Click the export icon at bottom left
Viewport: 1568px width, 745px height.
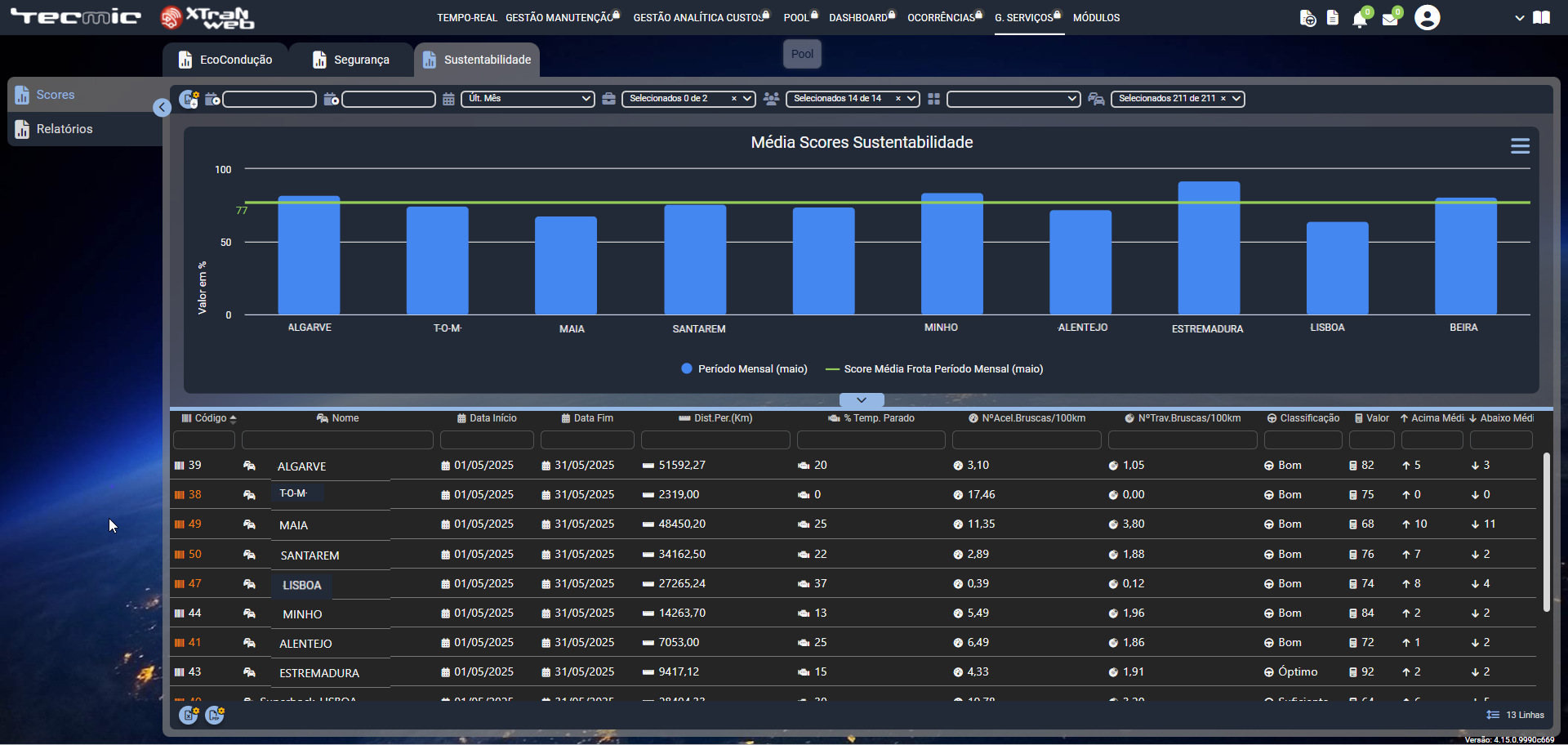pyautogui.click(x=189, y=715)
